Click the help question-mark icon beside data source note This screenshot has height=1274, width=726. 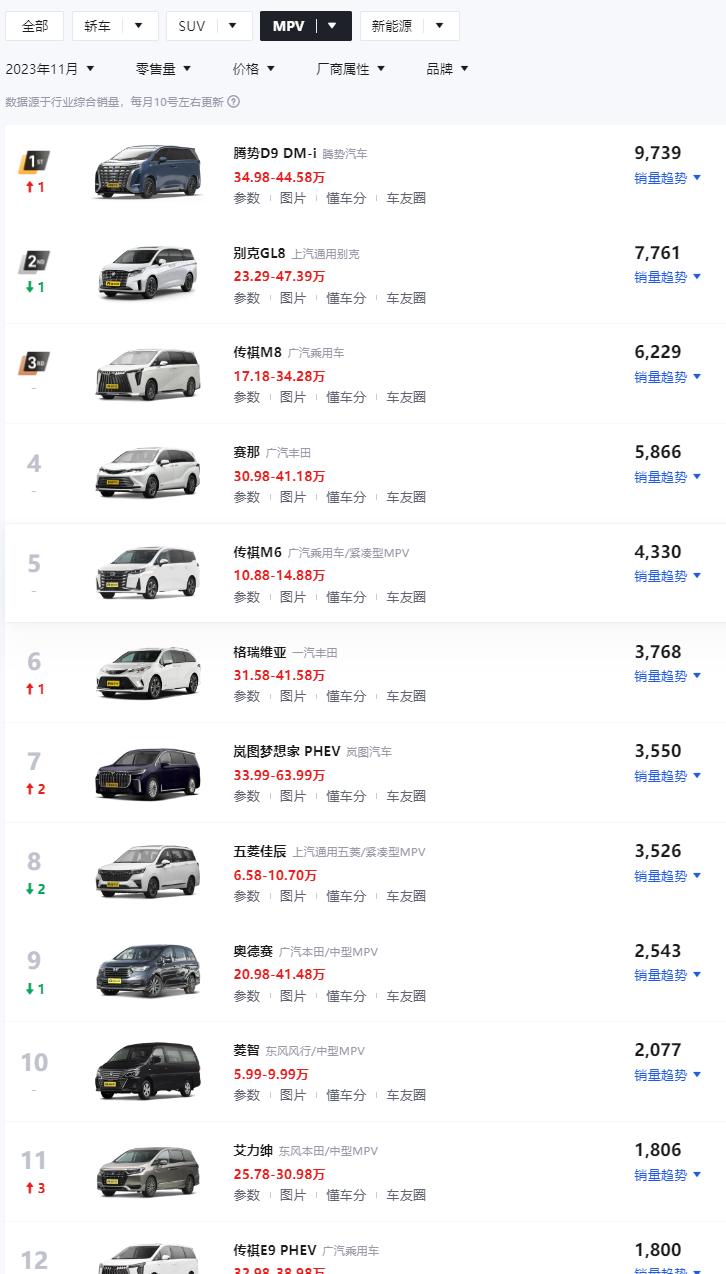click(234, 102)
